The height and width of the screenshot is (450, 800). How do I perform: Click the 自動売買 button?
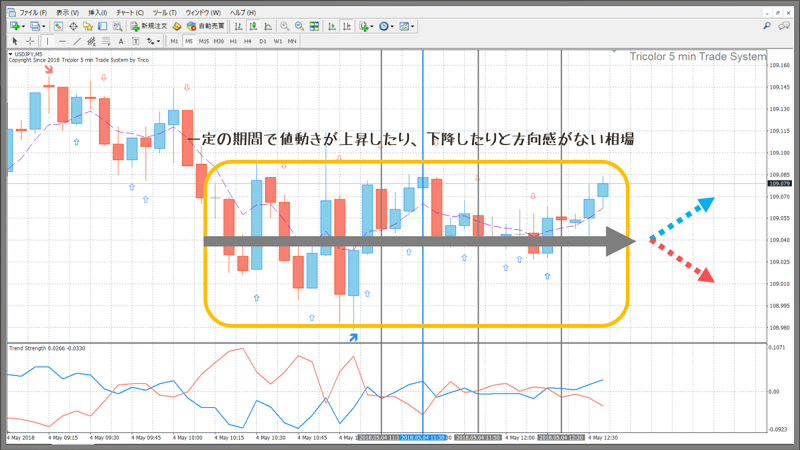click(x=206, y=26)
